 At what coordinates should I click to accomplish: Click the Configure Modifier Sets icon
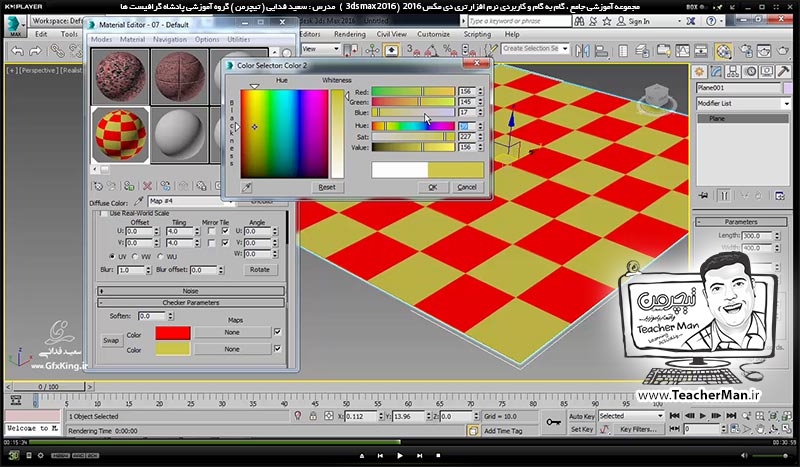click(x=780, y=195)
